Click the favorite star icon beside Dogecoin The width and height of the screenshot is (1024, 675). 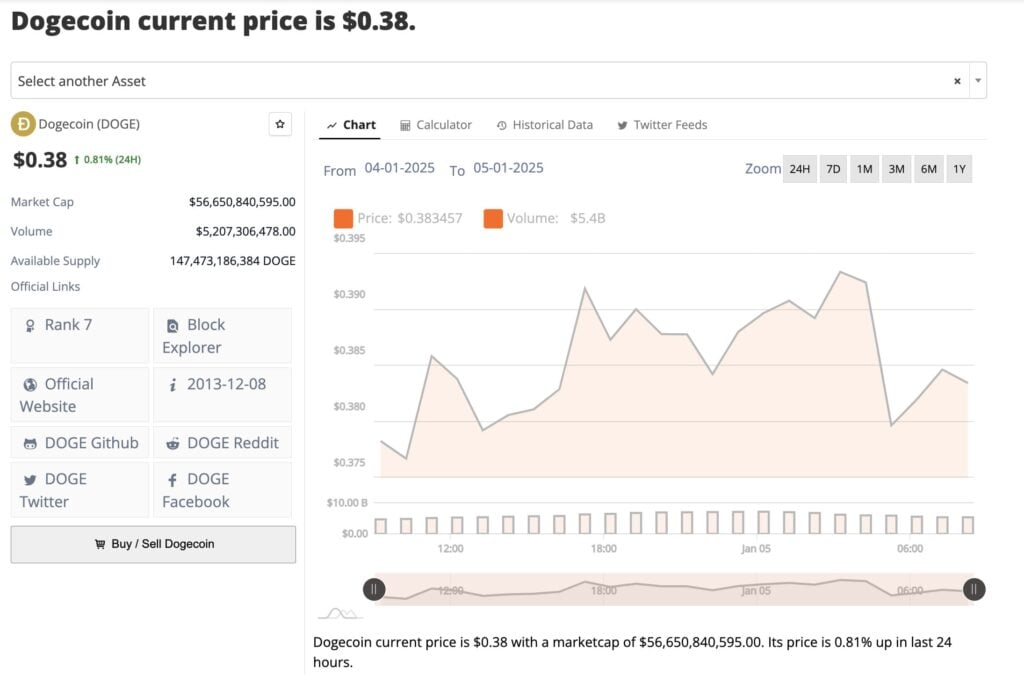(280, 124)
